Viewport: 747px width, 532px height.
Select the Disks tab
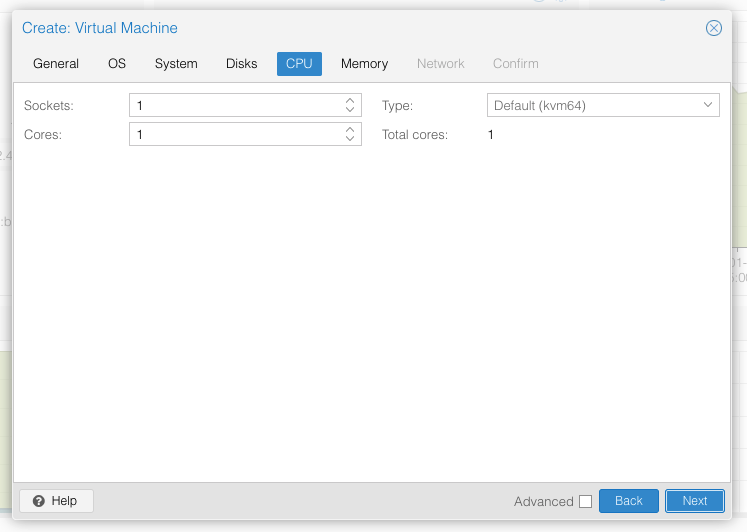242,64
